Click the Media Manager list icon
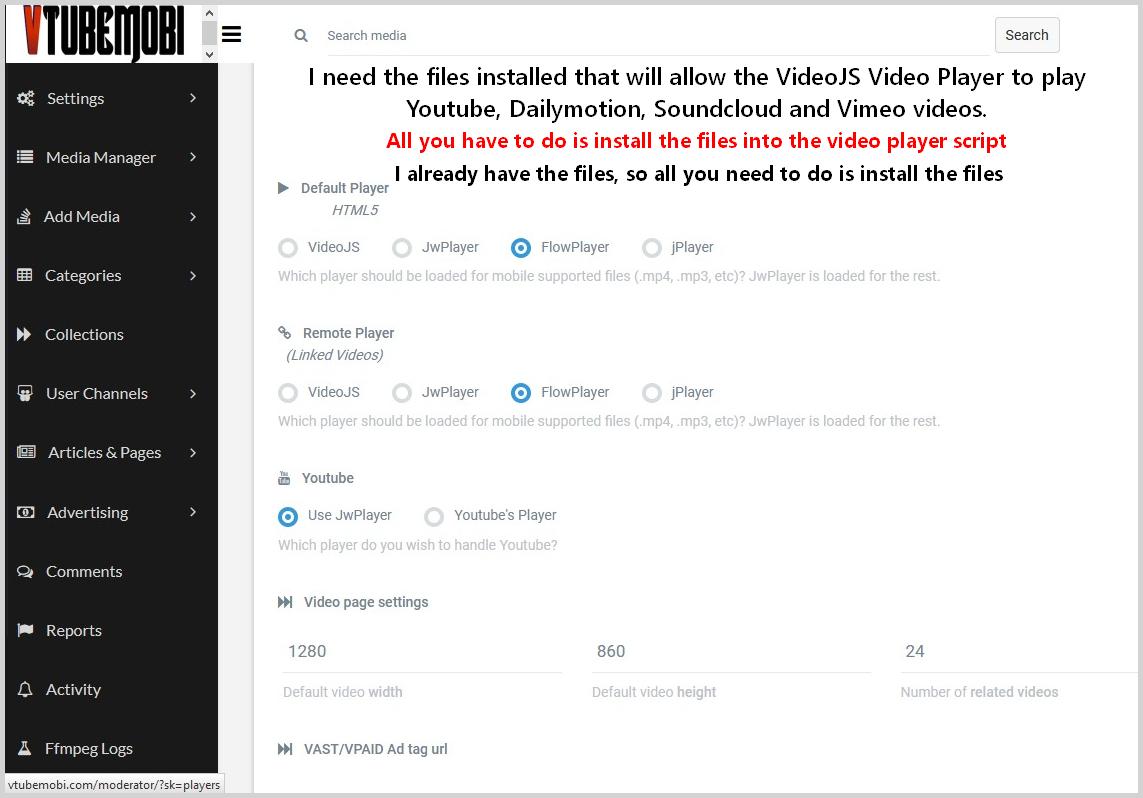 pyautogui.click(x=25, y=157)
